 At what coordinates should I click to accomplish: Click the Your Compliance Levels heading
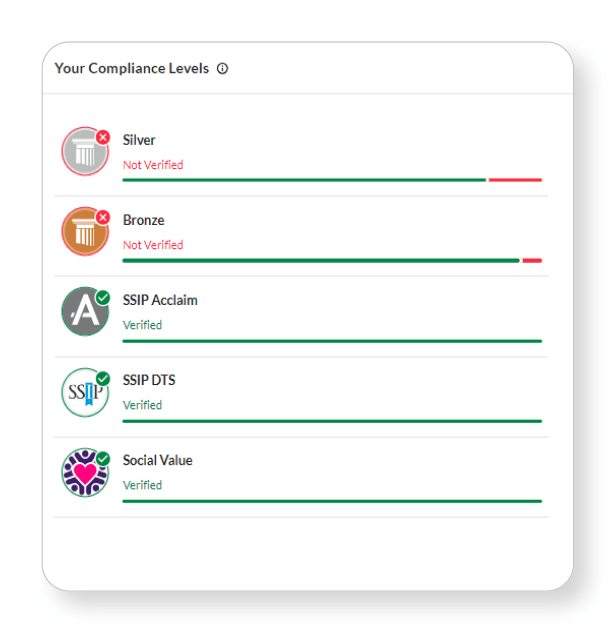(131, 69)
